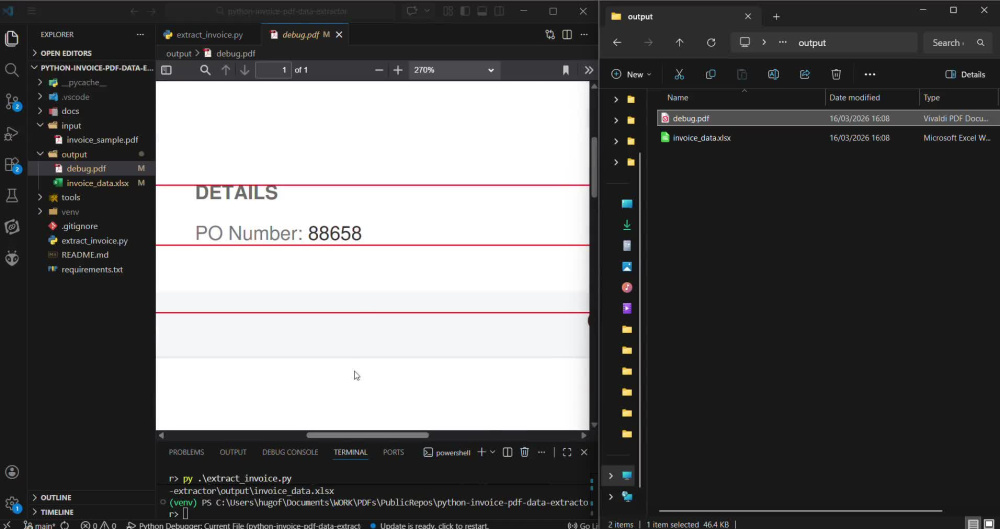The width and height of the screenshot is (1000, 529).
Task: Switch to the Debug Console tab
Action: pos(290,452)
